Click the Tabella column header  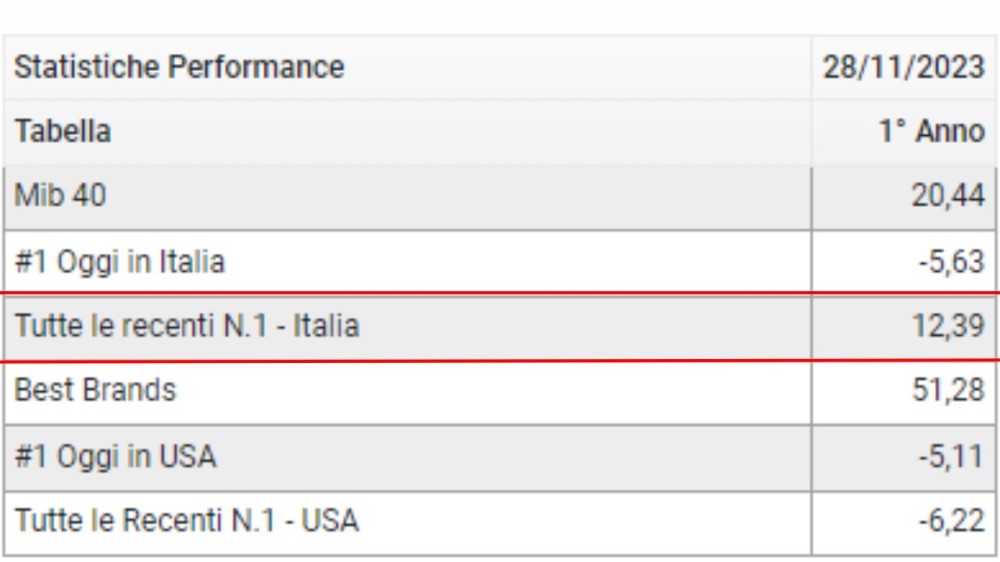pyautogui.click(x=63, y=132)
